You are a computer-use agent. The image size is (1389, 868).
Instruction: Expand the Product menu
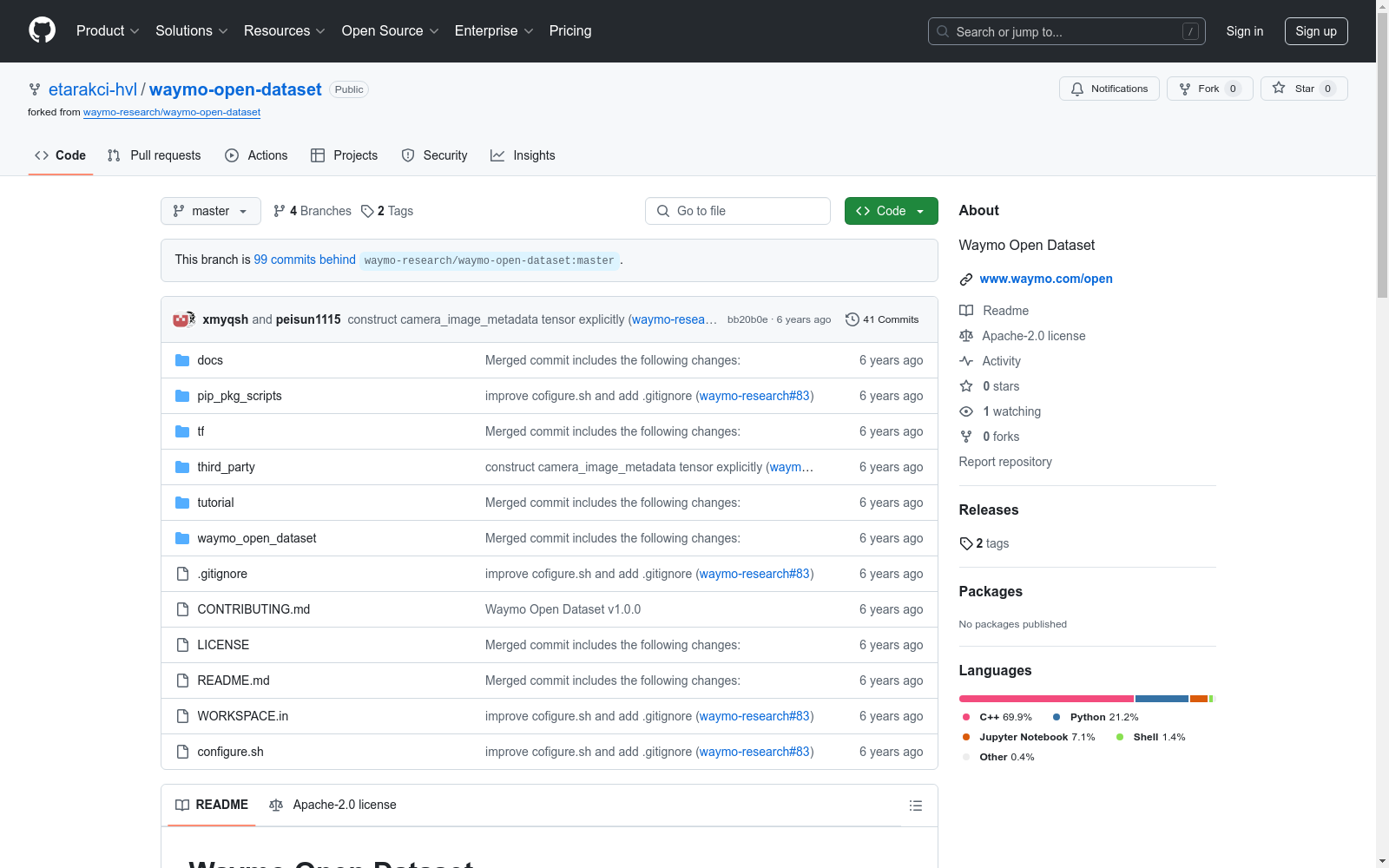(108, 31)
